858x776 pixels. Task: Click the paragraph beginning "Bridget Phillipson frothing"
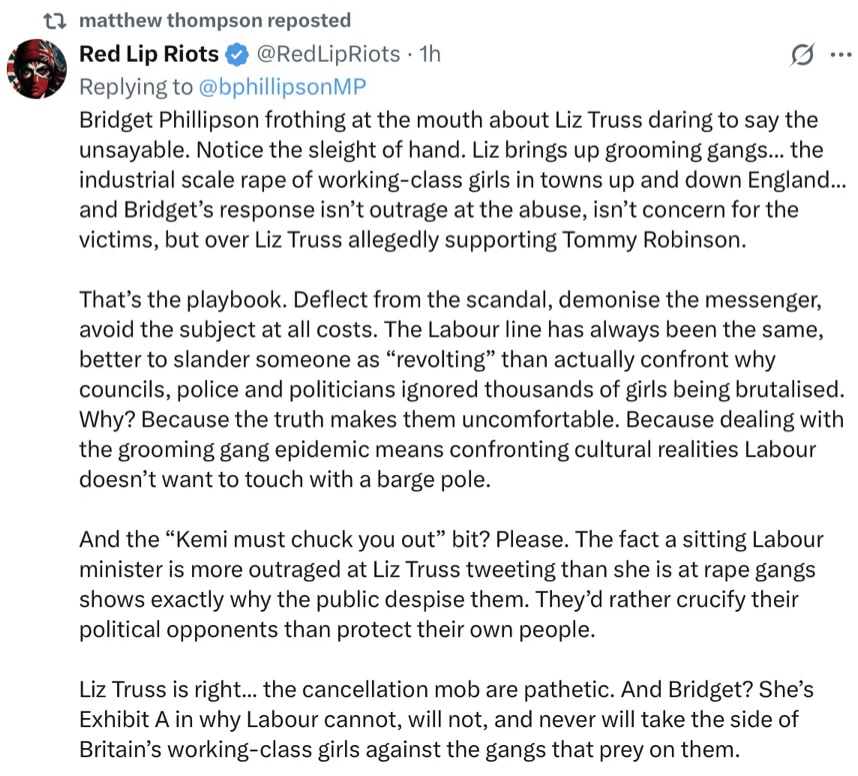coord(462,179)
